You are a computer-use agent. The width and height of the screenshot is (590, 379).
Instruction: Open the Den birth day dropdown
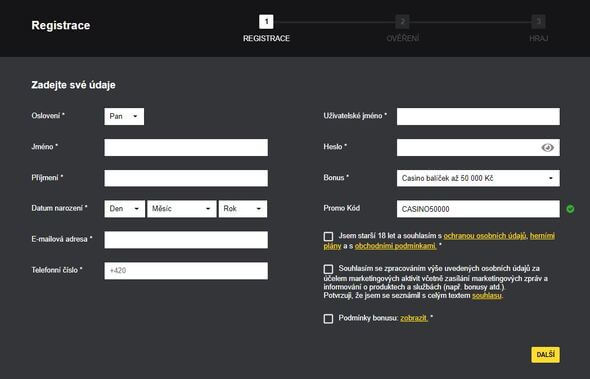[125, 209]
